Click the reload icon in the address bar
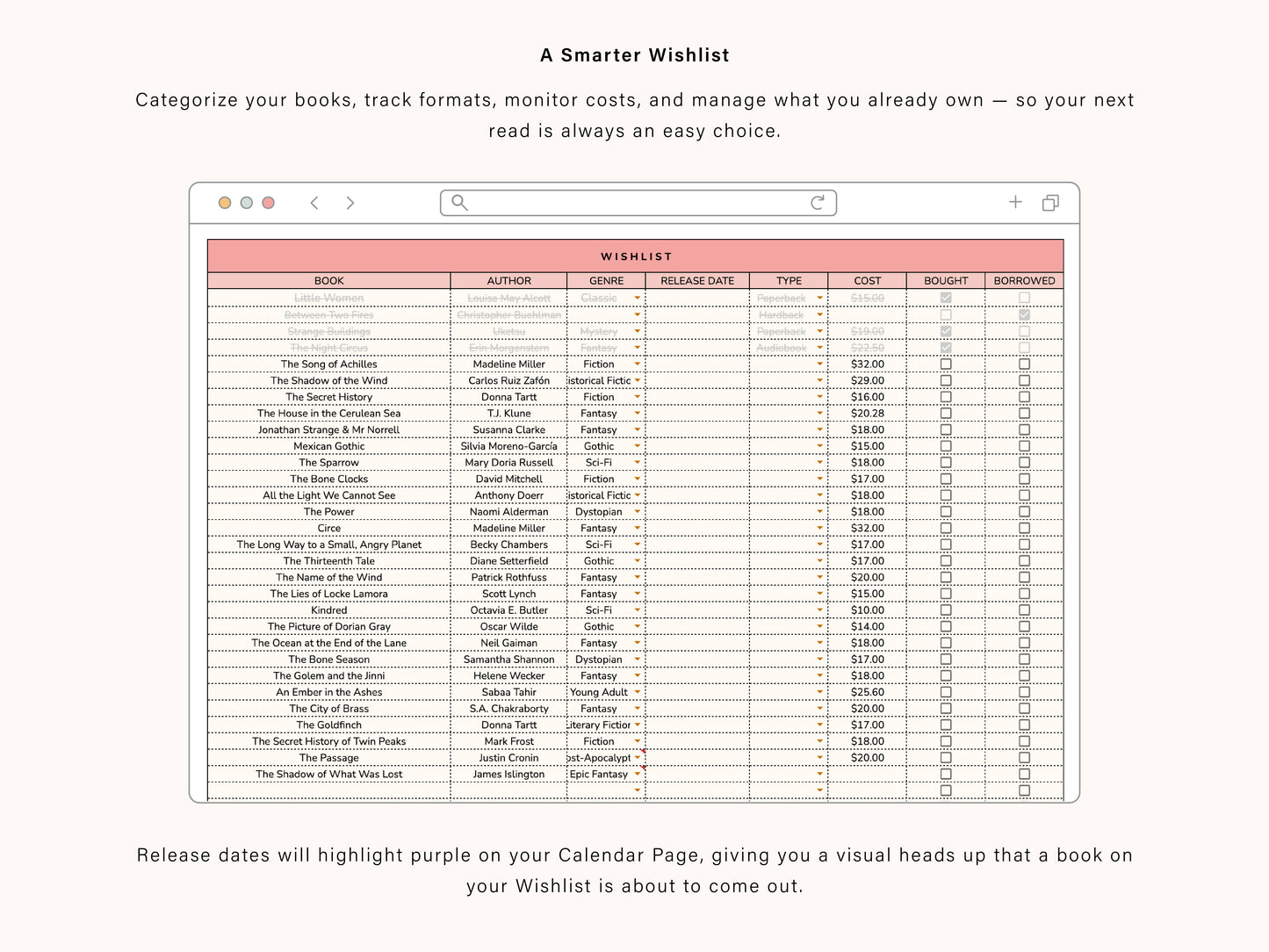Image resolution: width=1269 pixels, height=952 pixels. 818,203
